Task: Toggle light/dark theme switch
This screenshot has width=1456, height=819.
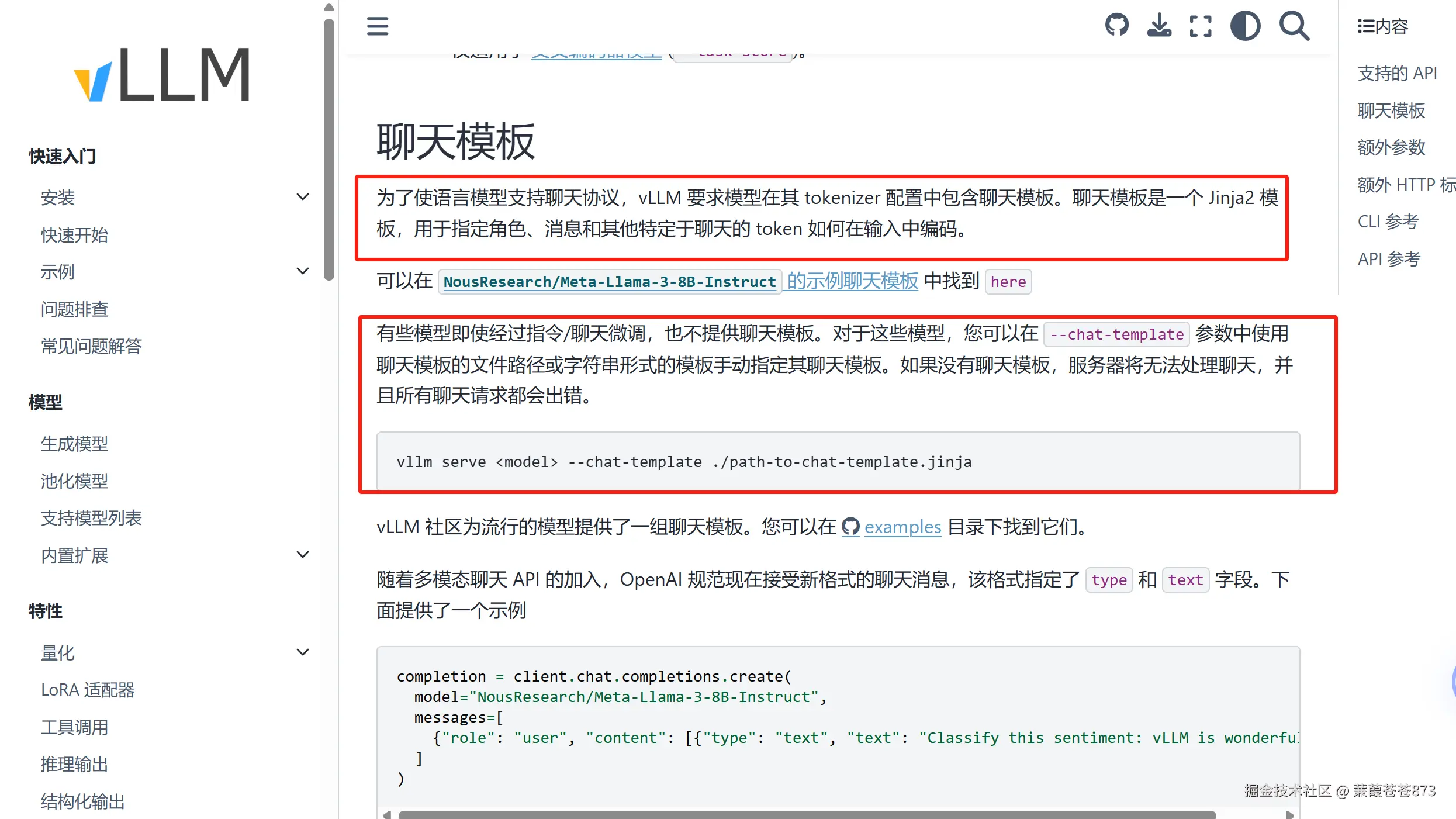Action: click(1245, 26)
